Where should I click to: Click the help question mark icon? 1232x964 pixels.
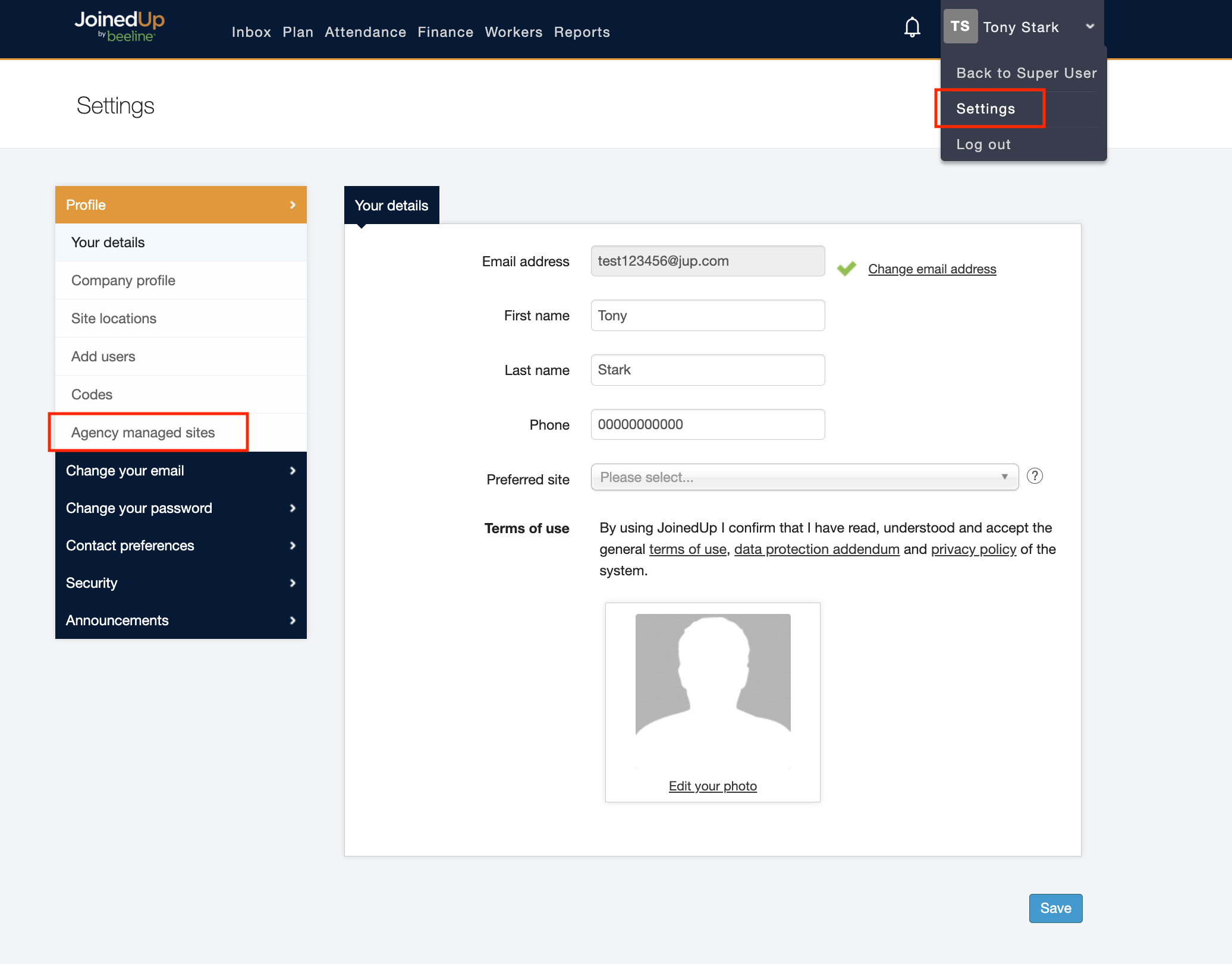[x=1035, y=476]
